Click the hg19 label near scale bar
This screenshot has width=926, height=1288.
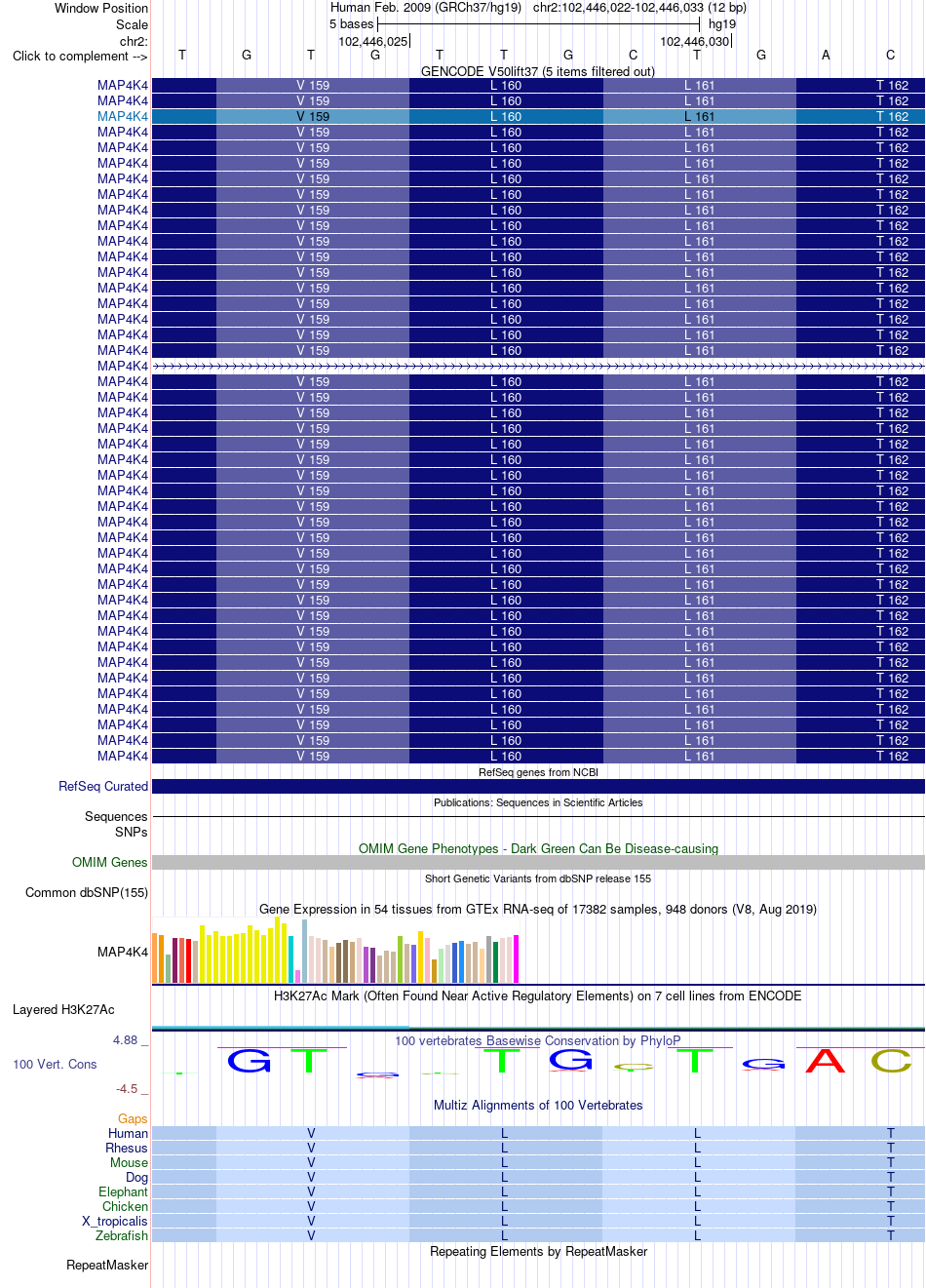tap(722, 24)
